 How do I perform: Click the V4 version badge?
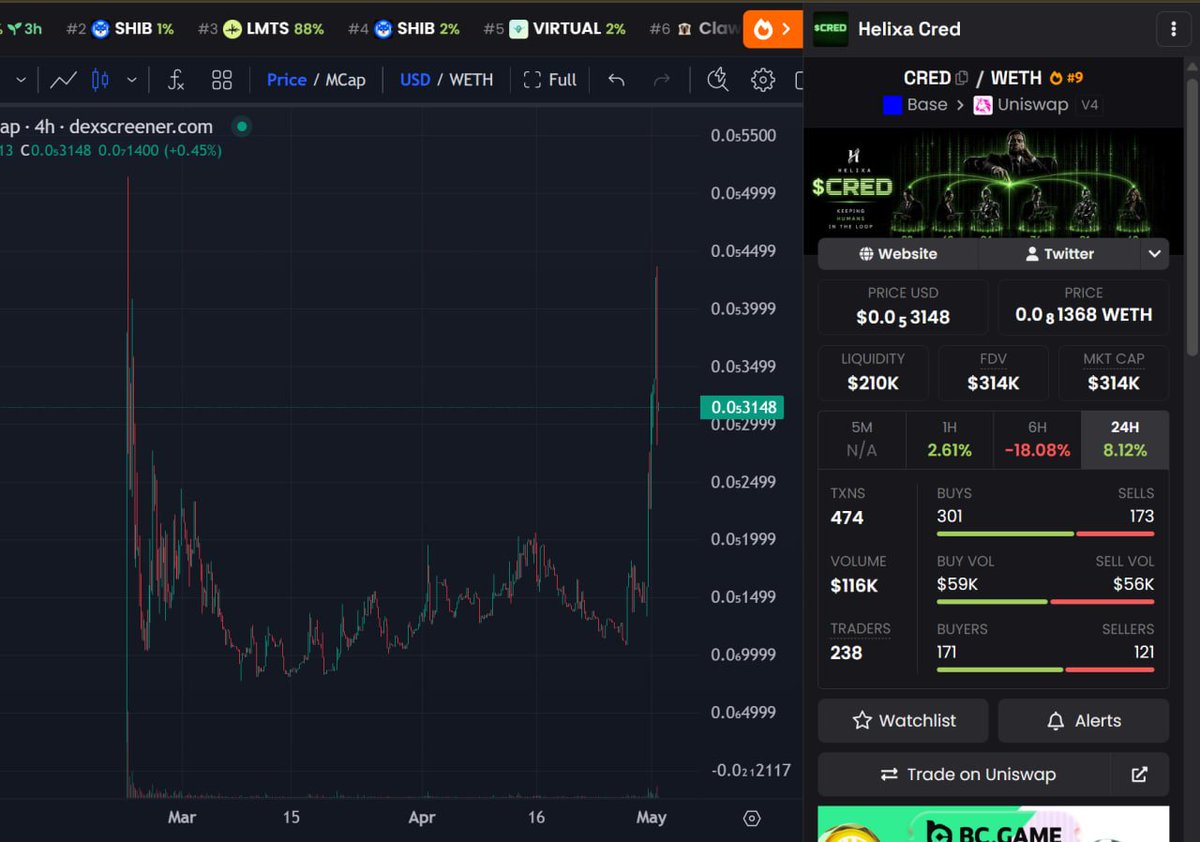pos(1090,104)
